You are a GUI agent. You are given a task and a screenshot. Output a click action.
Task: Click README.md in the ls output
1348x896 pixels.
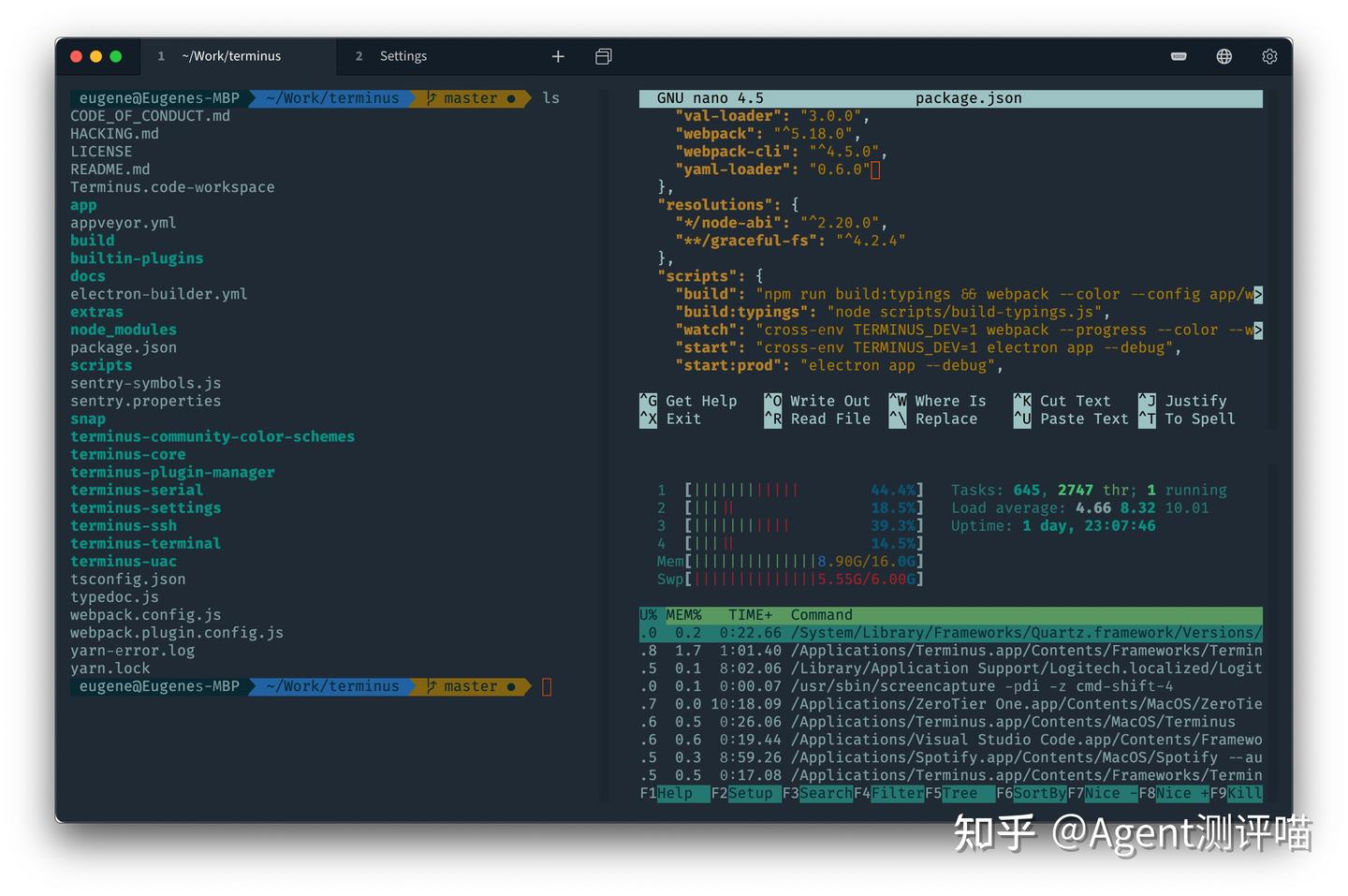[110, 169]
